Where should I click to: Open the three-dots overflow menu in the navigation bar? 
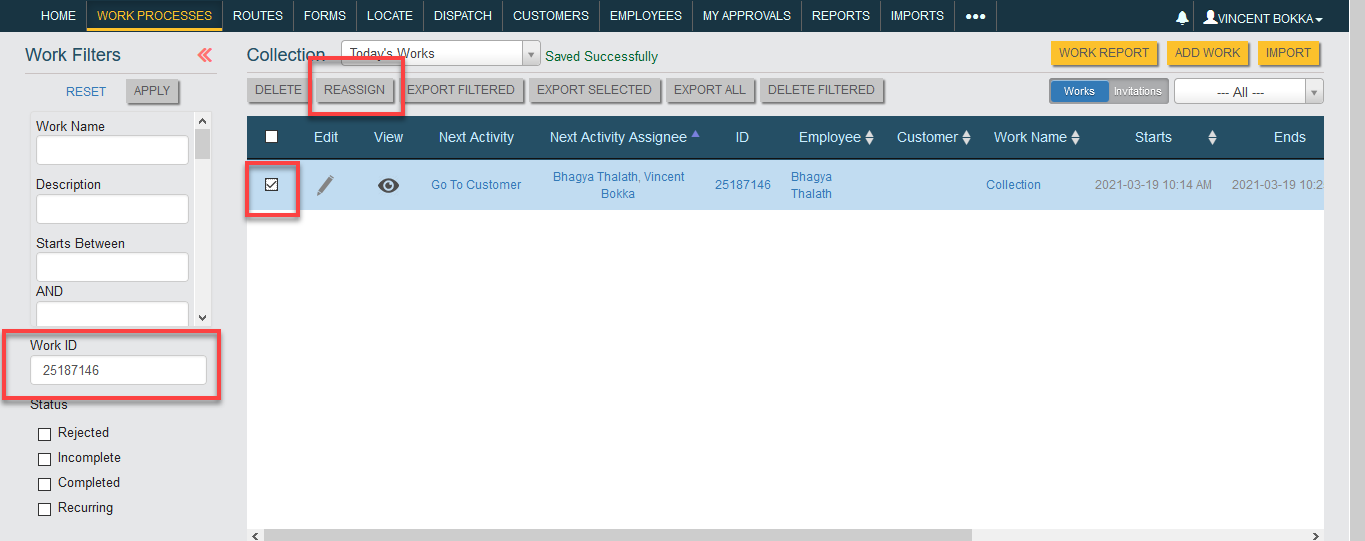tap(975, 16)
